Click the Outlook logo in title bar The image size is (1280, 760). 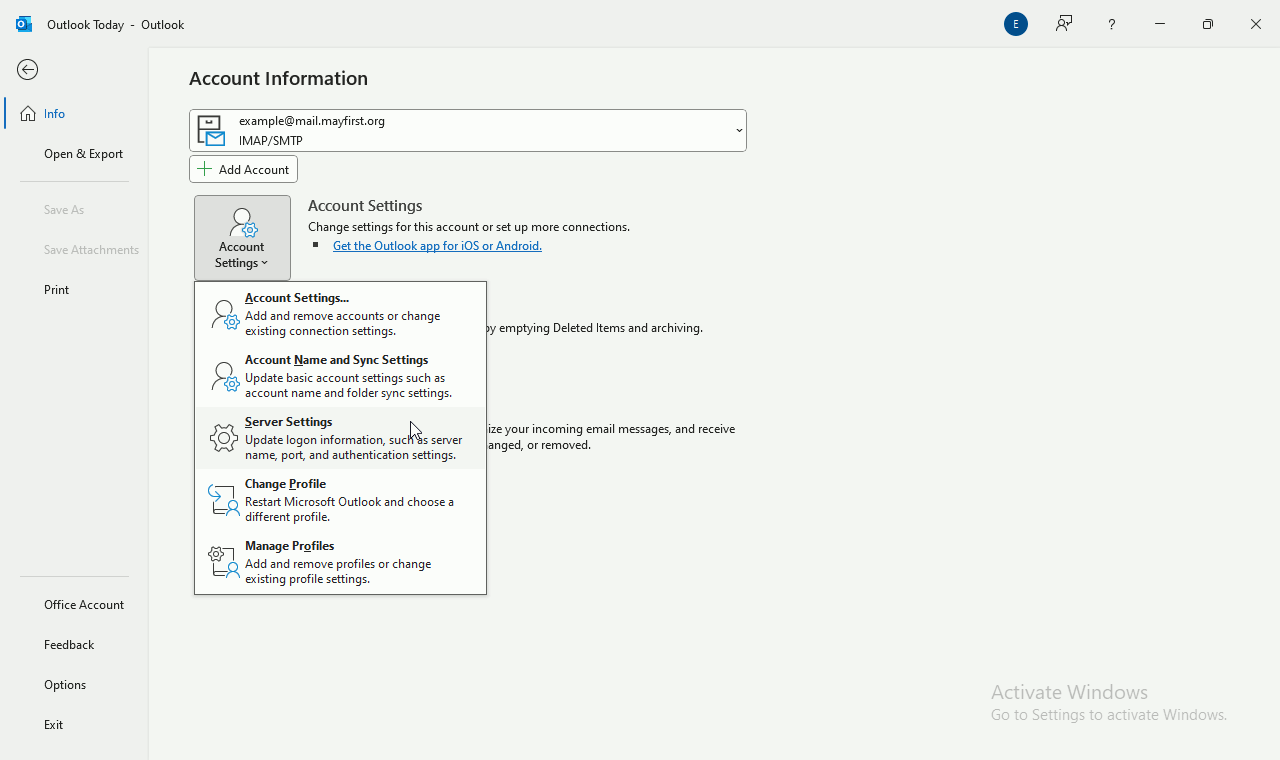tap(24, 24)
